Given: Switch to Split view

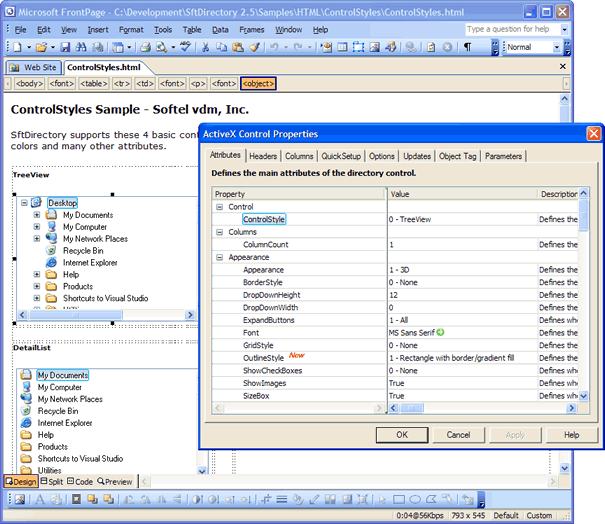Looking at the screenshot, I should (x=52, y=482).
